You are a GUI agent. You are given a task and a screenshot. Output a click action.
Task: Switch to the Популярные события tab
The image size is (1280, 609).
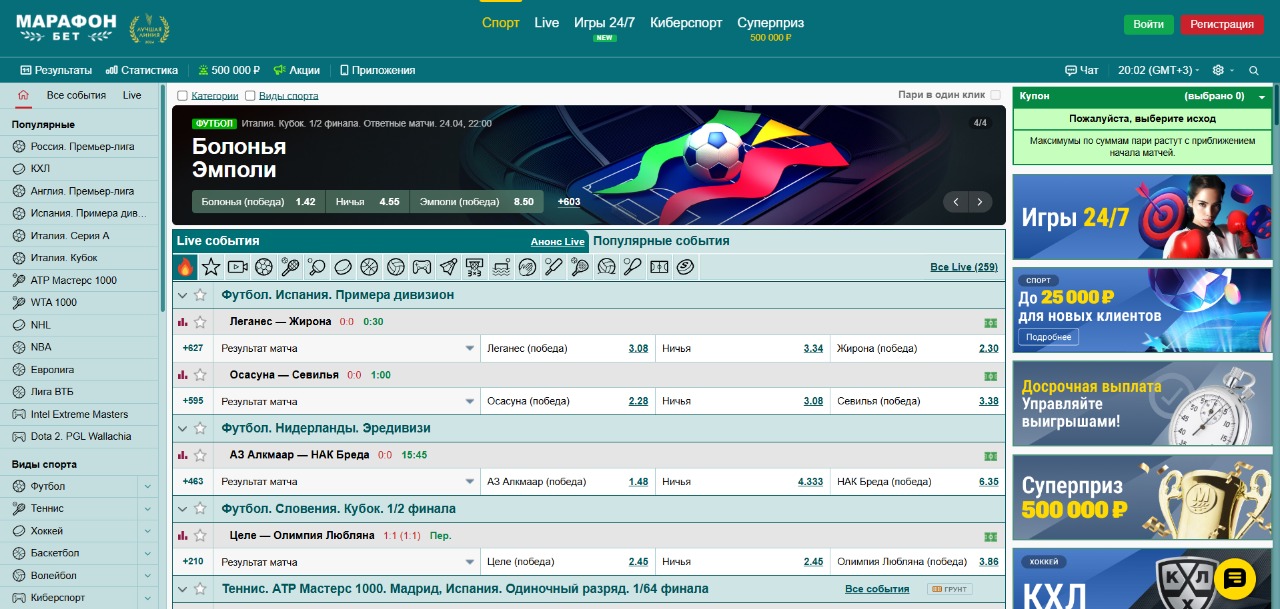661,241
